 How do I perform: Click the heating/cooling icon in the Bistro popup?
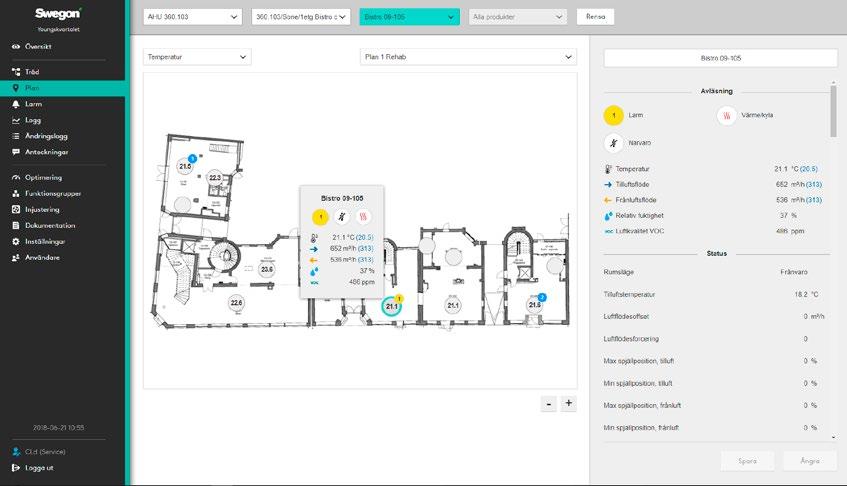363,217
